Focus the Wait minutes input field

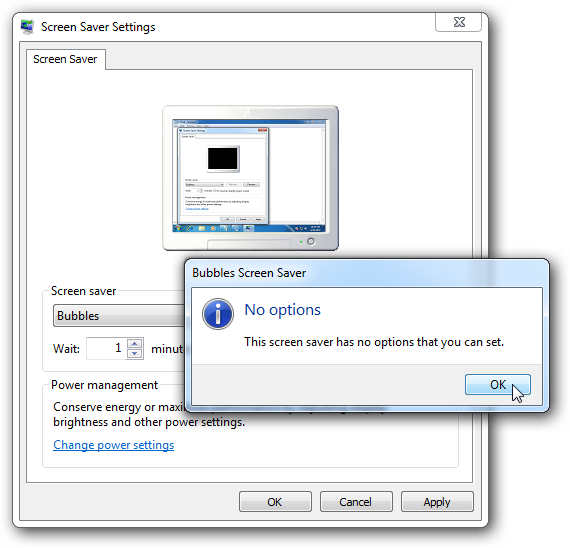coord(106,348)
